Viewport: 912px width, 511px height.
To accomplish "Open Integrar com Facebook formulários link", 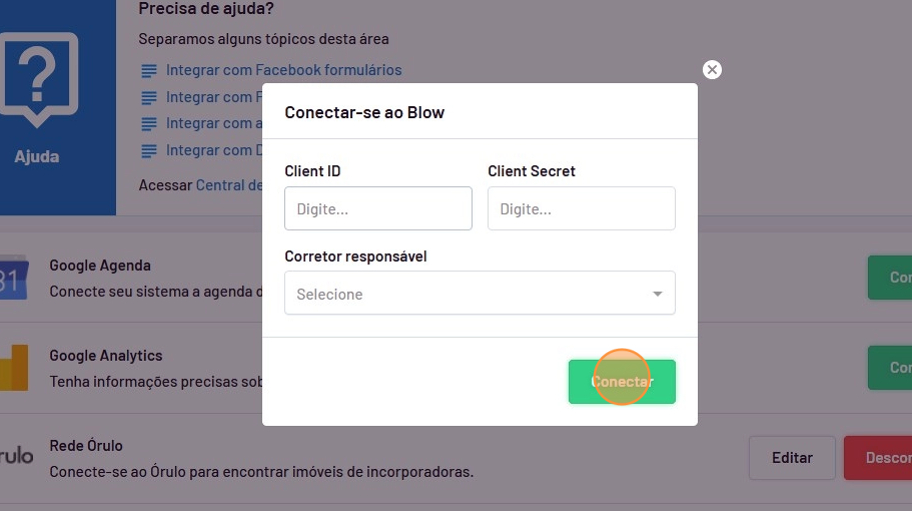I will (283, 70).
